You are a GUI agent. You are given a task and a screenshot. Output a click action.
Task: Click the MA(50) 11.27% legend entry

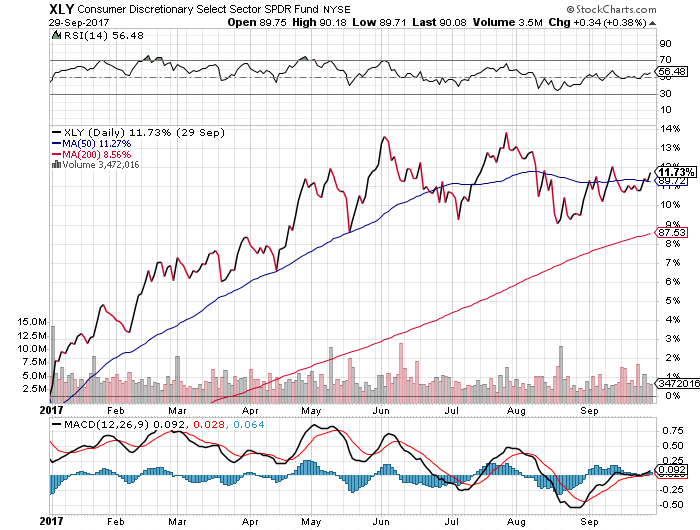click(x=97, y=144)
